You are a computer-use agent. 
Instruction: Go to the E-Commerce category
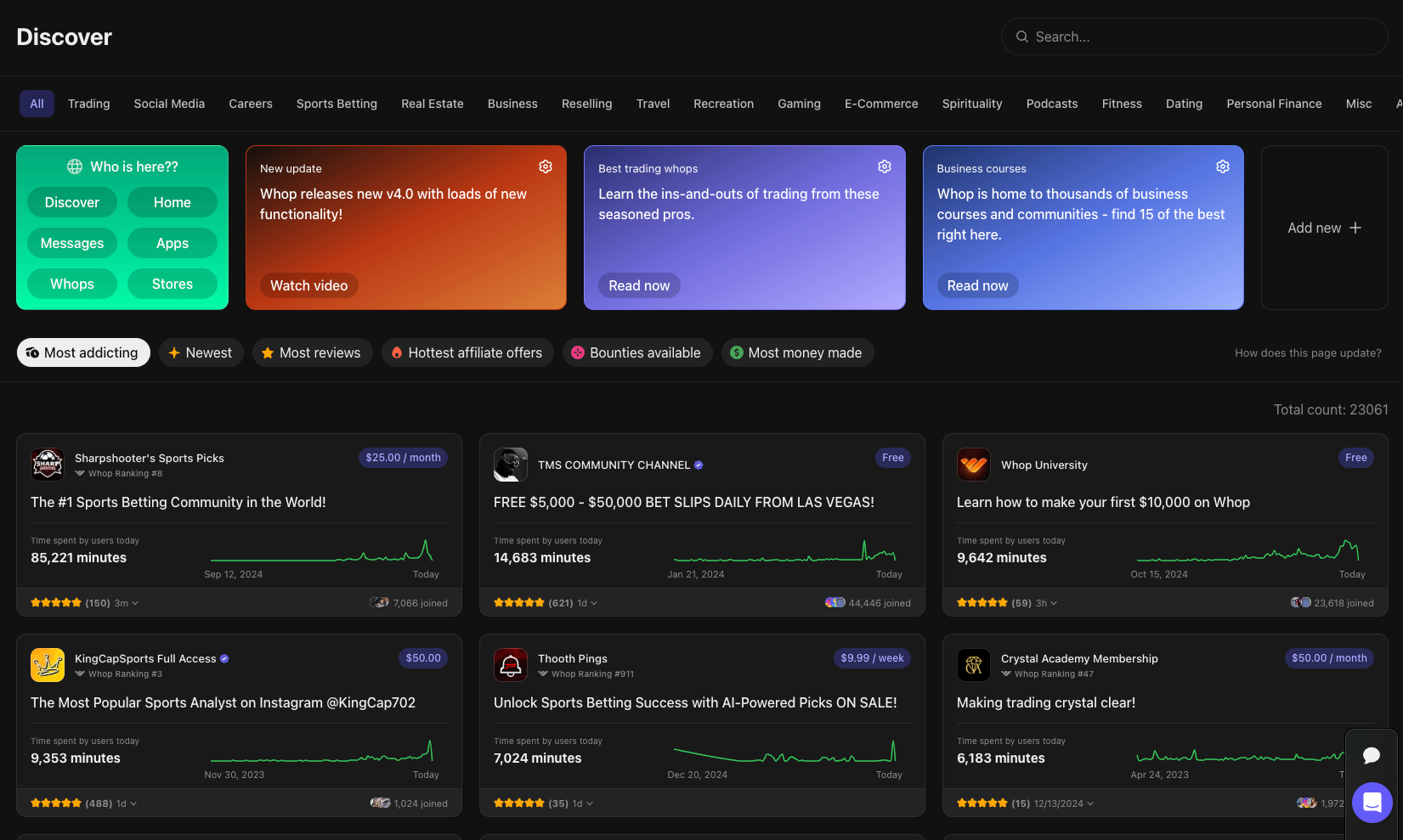(881, 104)
